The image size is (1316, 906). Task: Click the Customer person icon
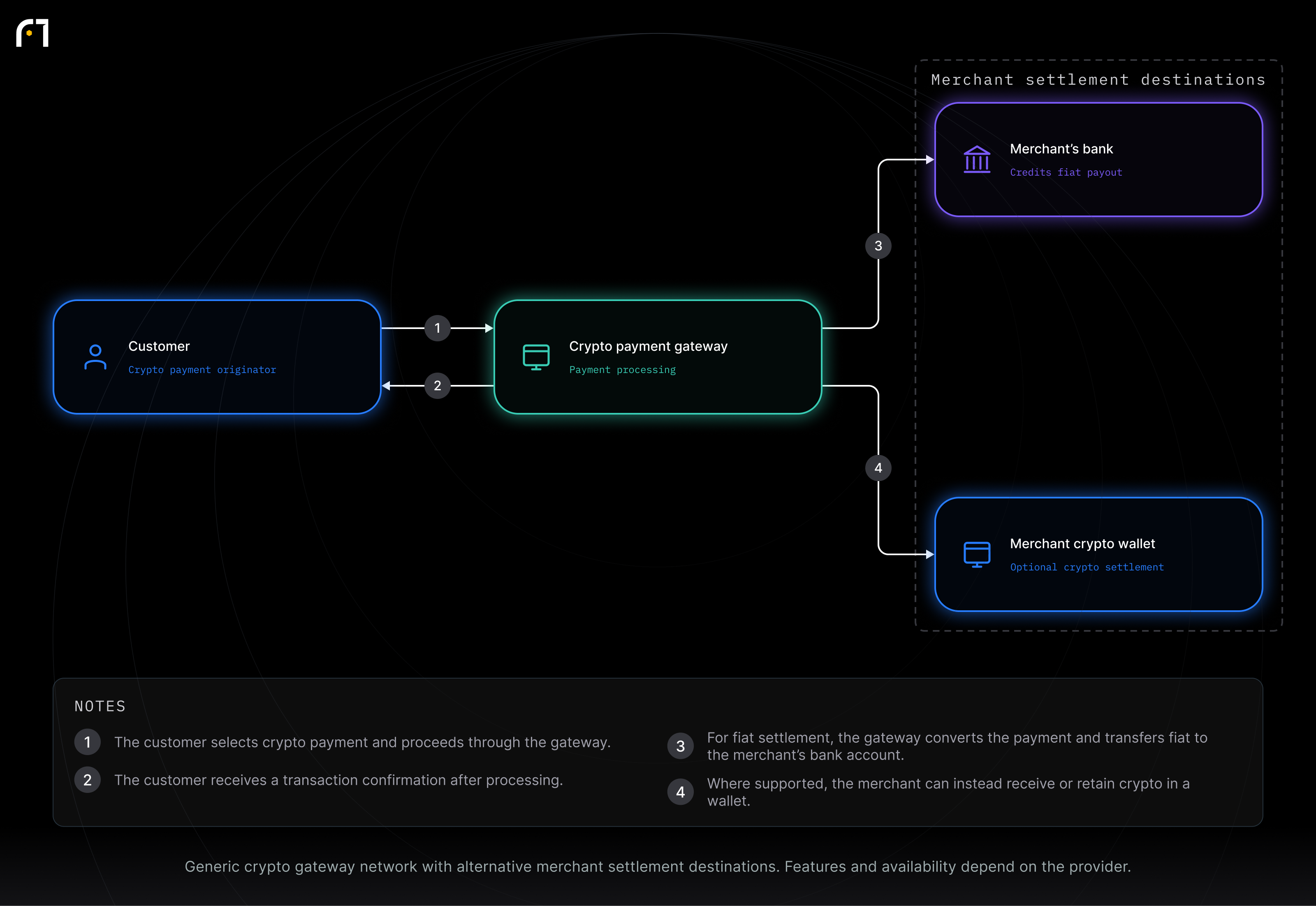coord(95,357)
